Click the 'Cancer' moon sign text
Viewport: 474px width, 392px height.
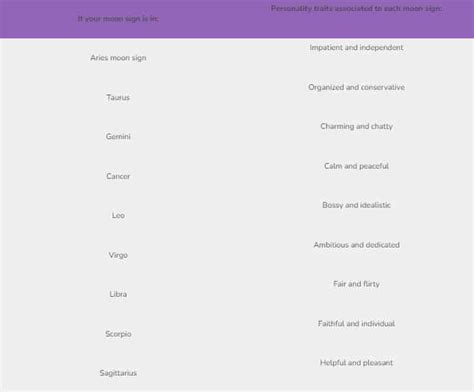118,176
